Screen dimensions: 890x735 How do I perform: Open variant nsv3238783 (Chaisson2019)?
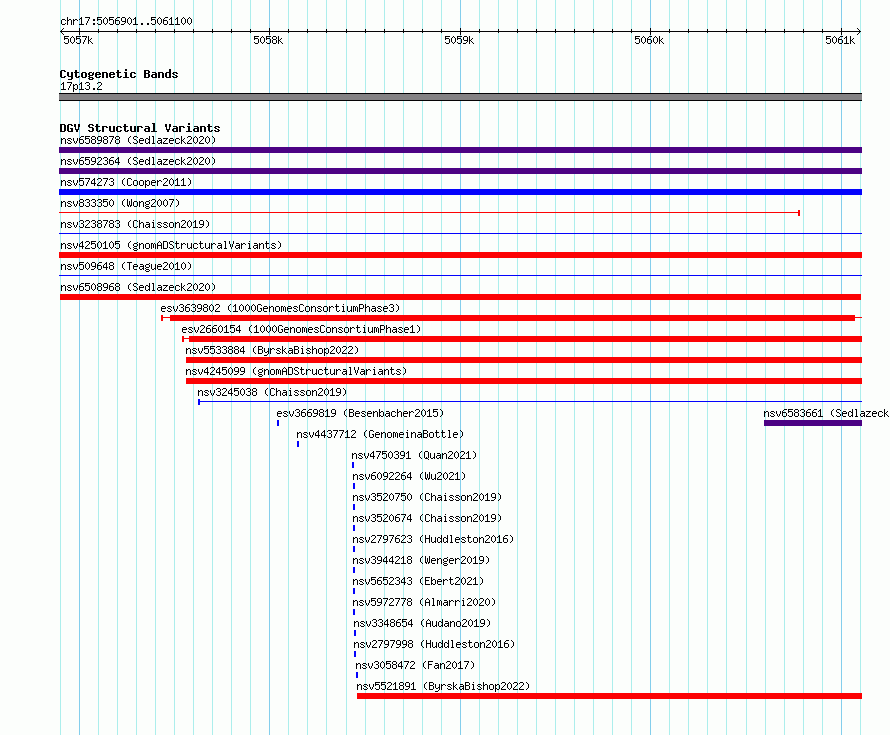coord(135,224)
